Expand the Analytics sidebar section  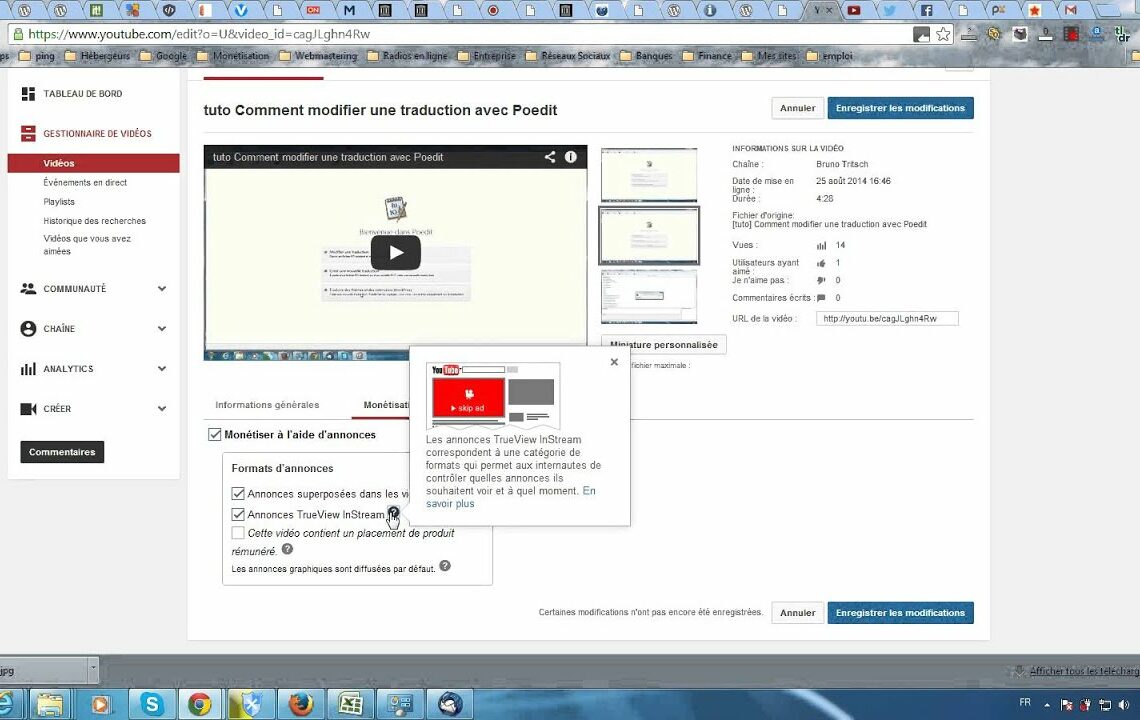(162, 369)
